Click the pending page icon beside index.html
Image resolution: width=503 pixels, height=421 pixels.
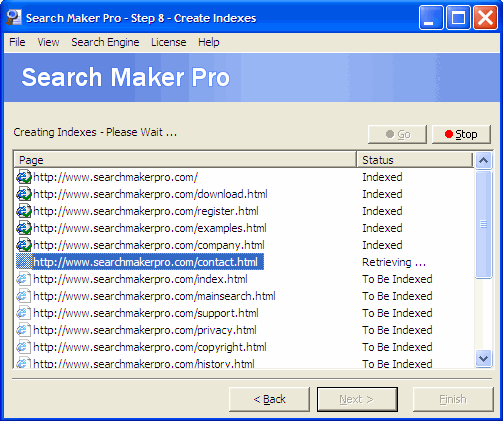[24, 279]
